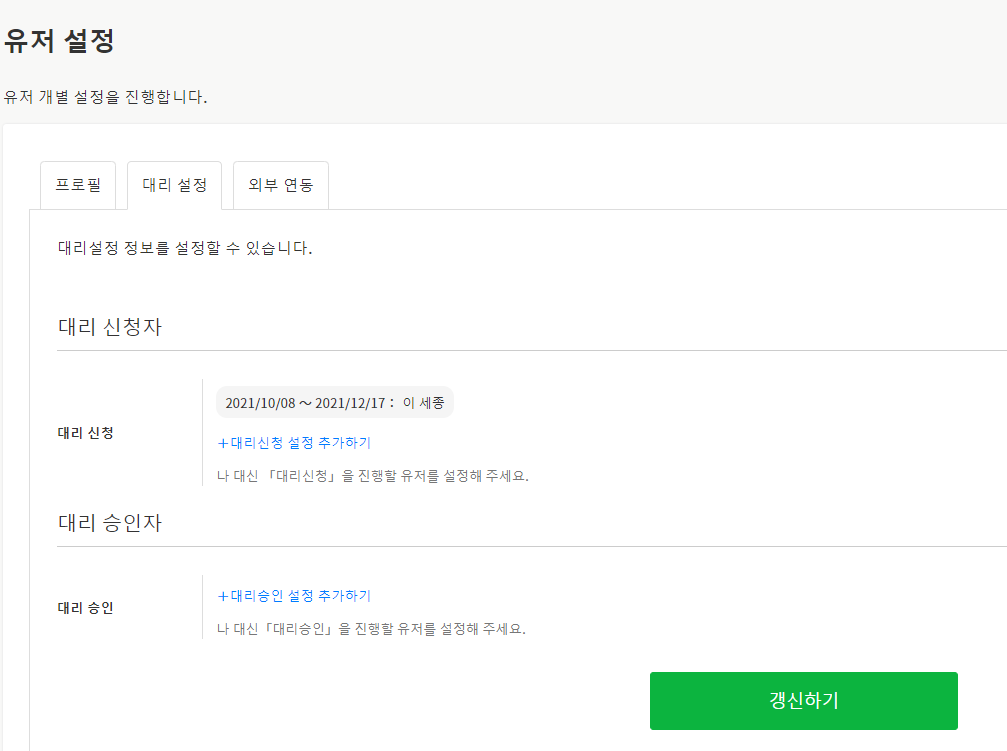Select the 대리 설정 tab

pos(175,185)
